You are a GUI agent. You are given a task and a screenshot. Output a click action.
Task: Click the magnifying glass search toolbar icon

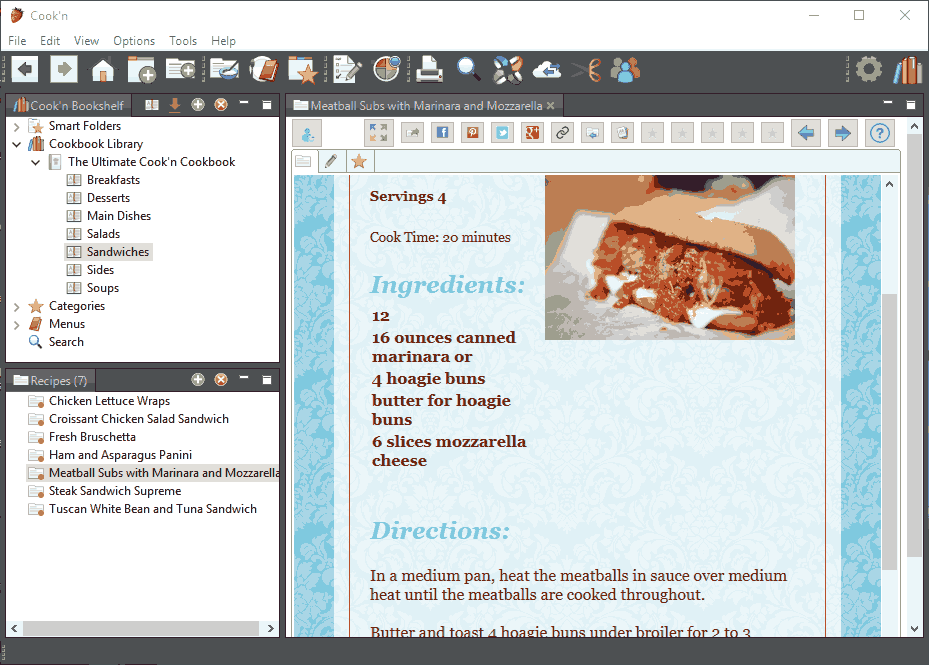pos(468,70)
